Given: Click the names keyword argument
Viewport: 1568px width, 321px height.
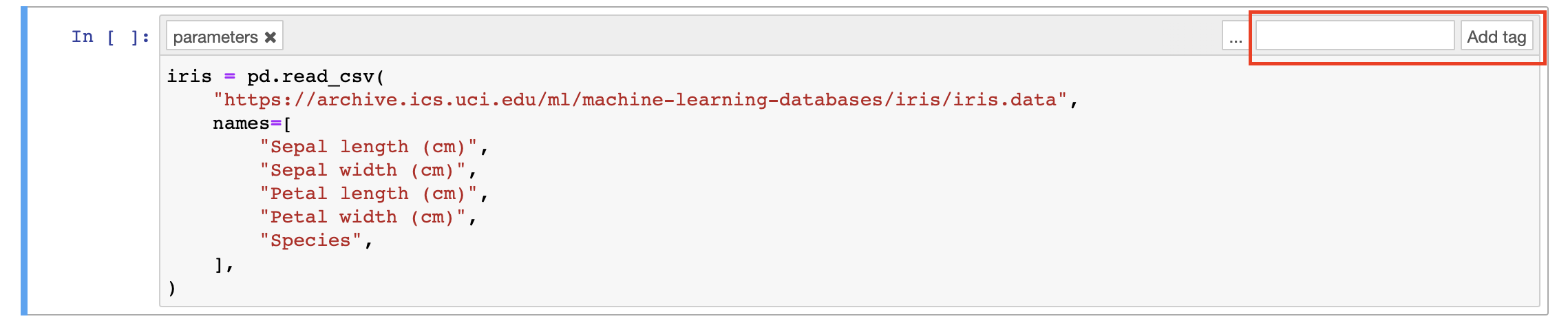Looking at the screenshot, I should pos(241,124).
